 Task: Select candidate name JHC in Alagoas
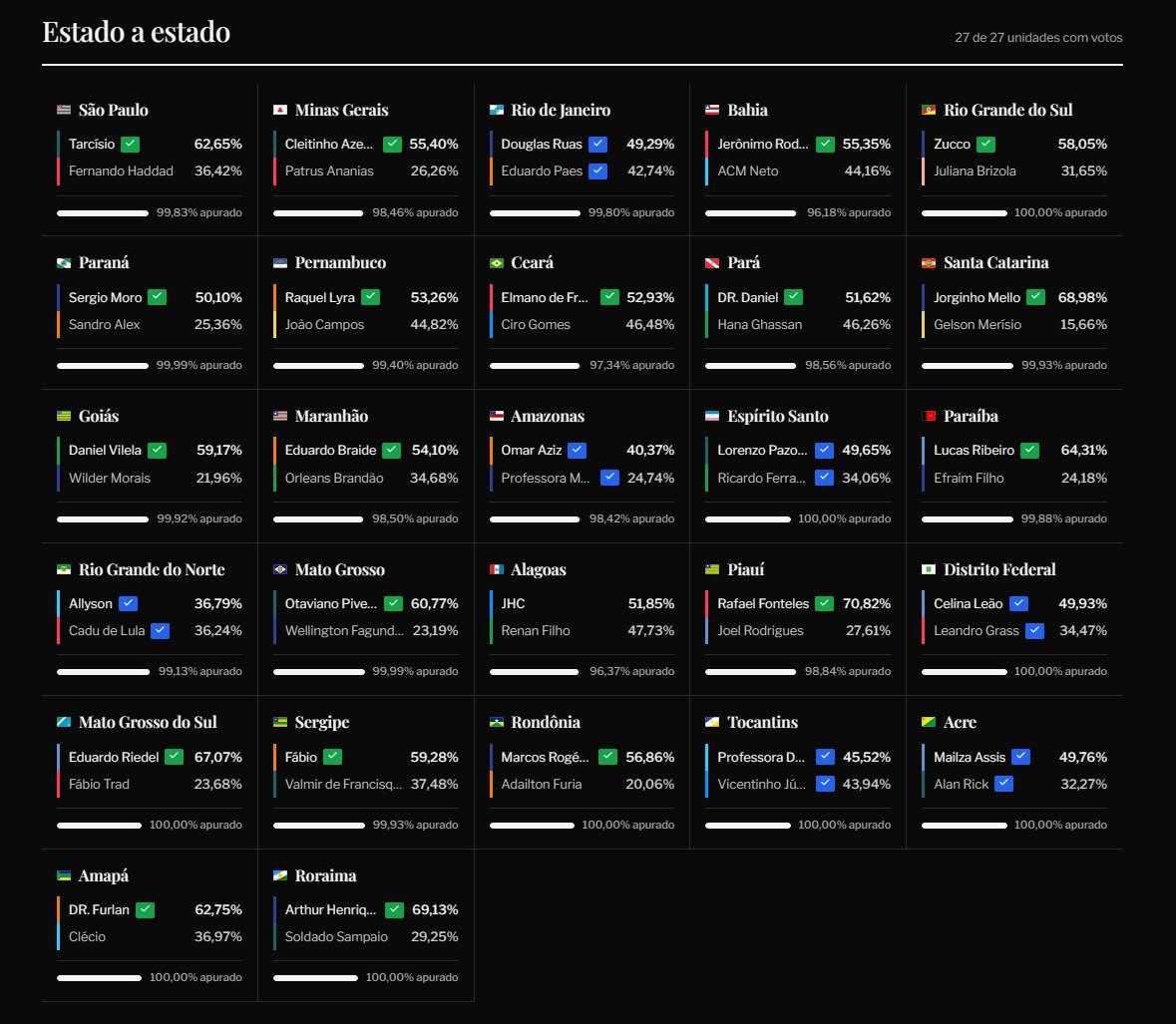513,603
